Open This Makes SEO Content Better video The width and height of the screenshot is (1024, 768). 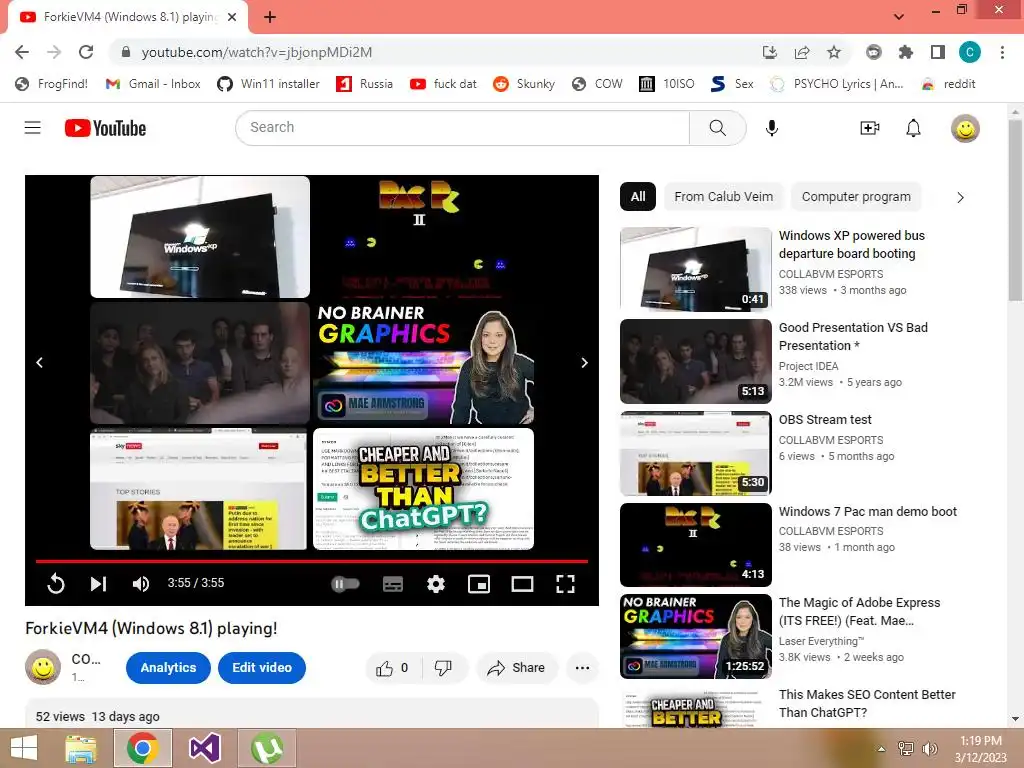(867, 703)
